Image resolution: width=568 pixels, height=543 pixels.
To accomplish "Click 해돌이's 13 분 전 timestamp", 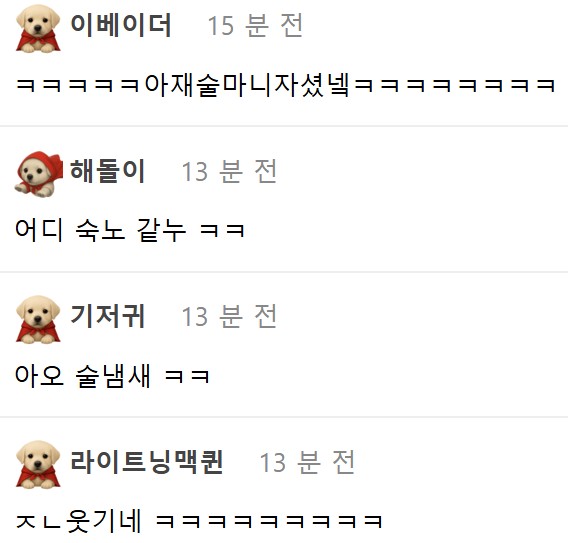I will pos(229,171).
